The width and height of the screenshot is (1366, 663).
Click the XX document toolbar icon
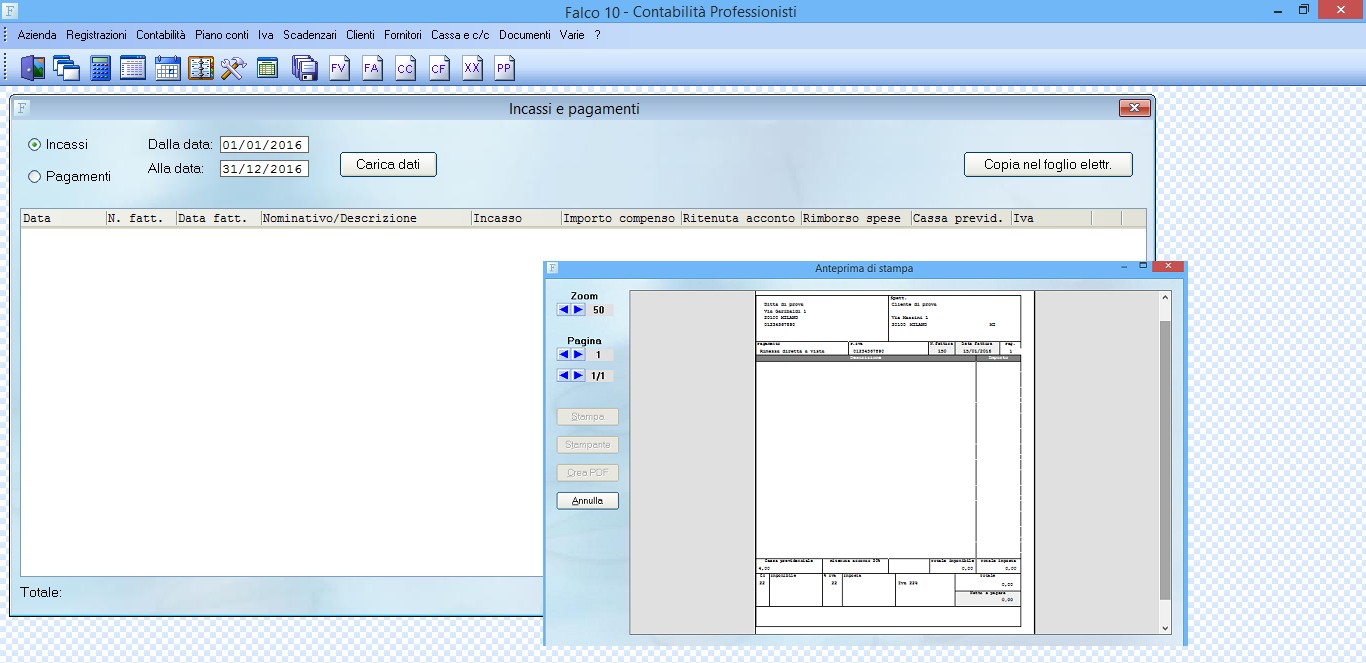[472, 68]
